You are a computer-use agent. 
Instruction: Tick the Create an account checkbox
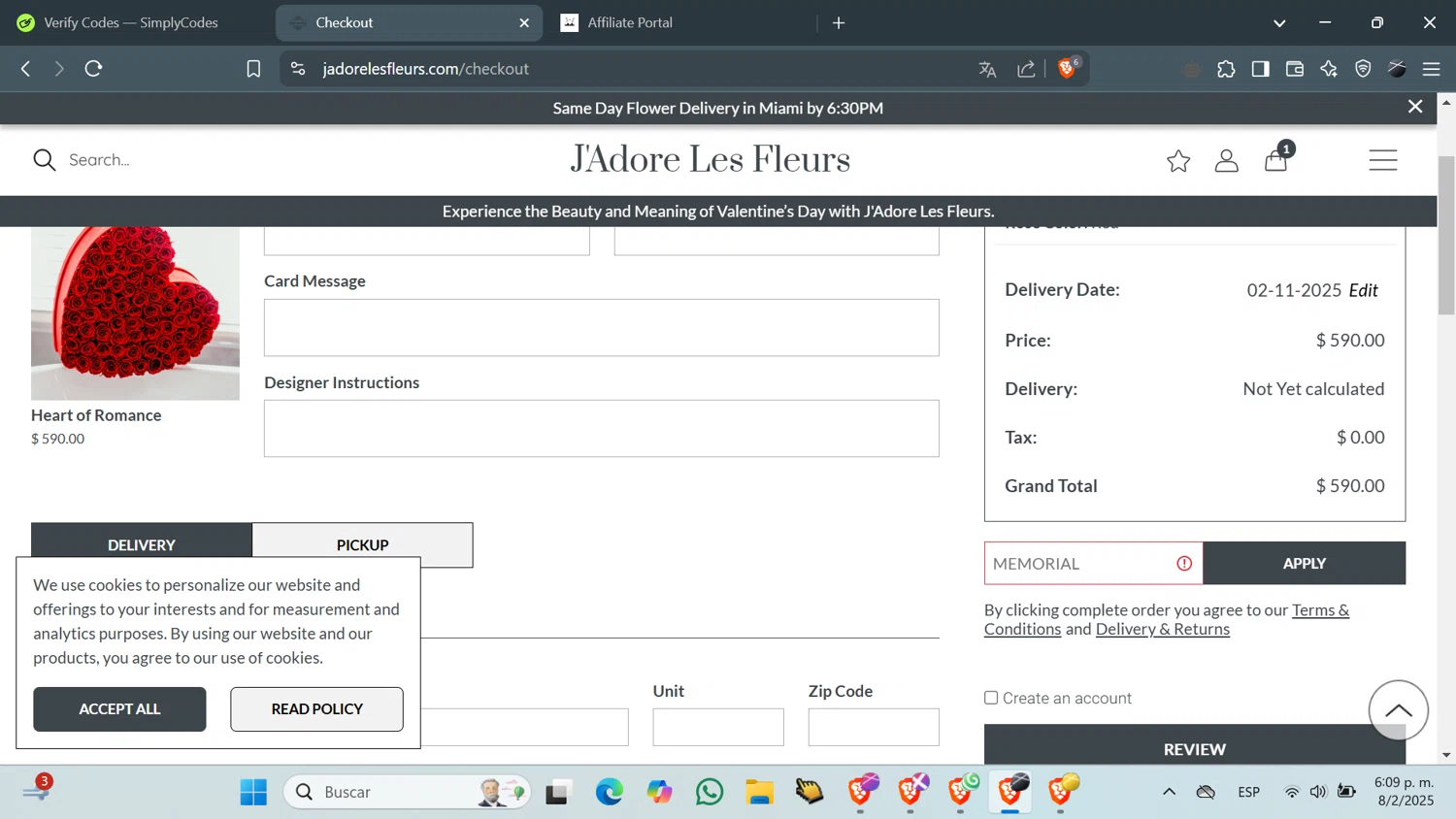[991, 698]
